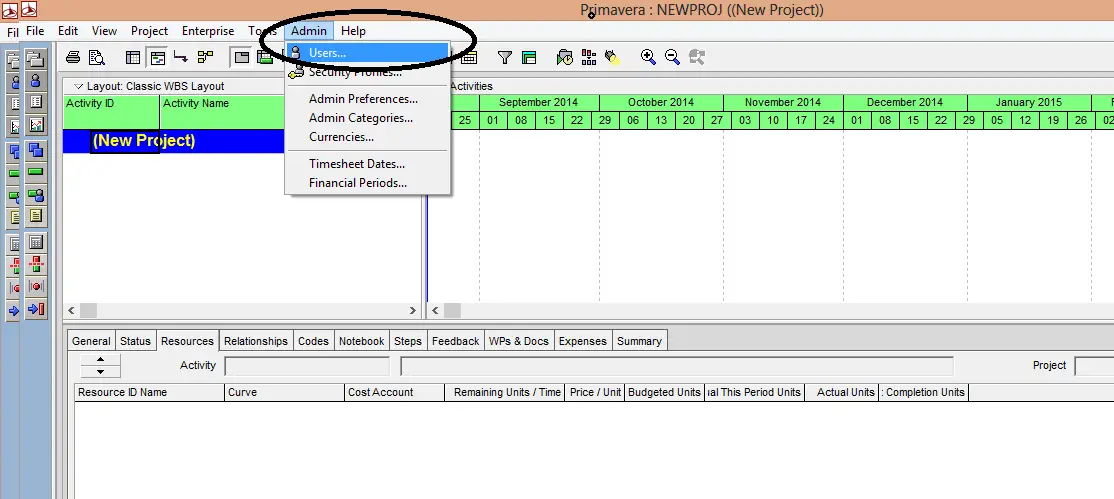Click the Cost Account column header
The width and height of the screenshot is (1114, 499).
[x=394, y=392]
